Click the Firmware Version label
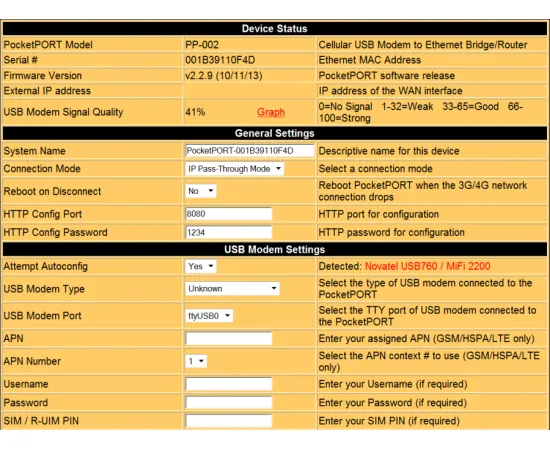Screen dimensions: 550x450 tap(42, 75)
